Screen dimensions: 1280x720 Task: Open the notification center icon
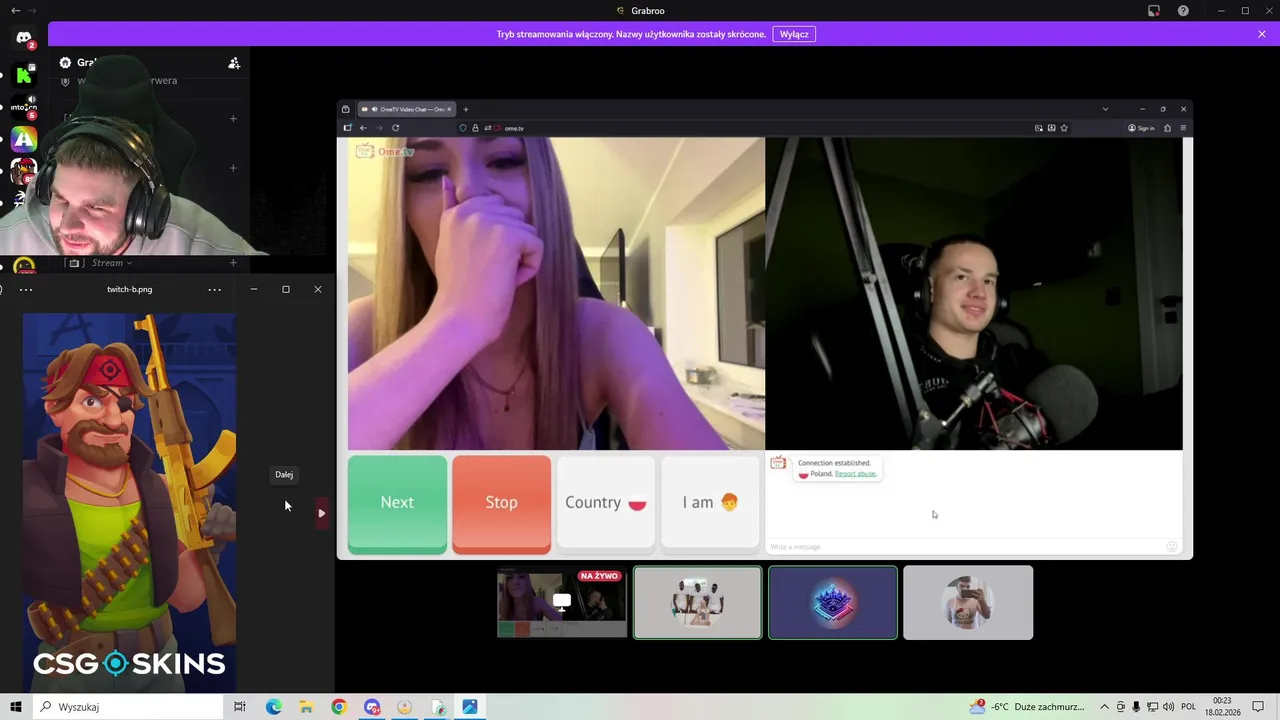pos(1259,707)
